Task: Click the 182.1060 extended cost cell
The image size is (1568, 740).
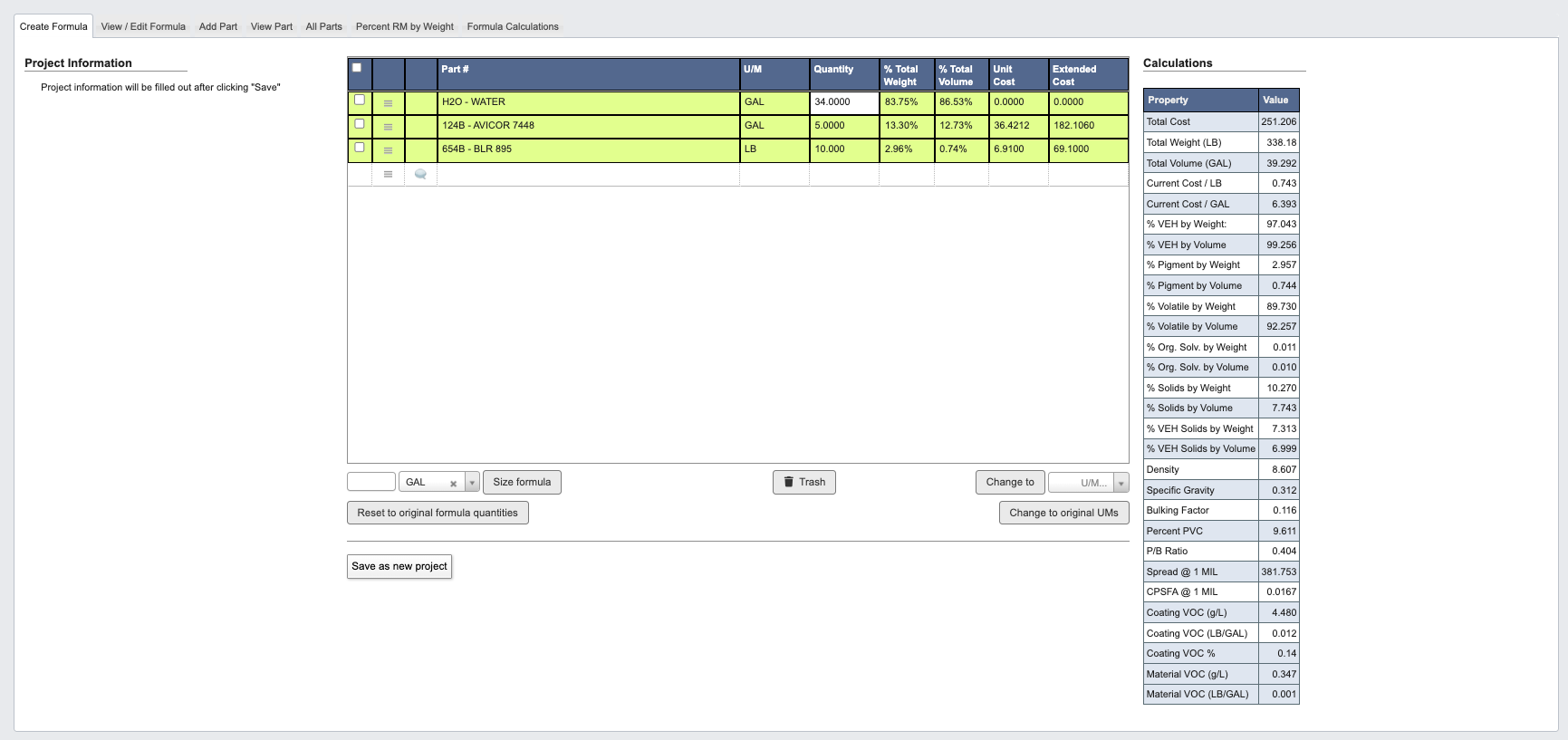Action: (x=1088, y=126)
